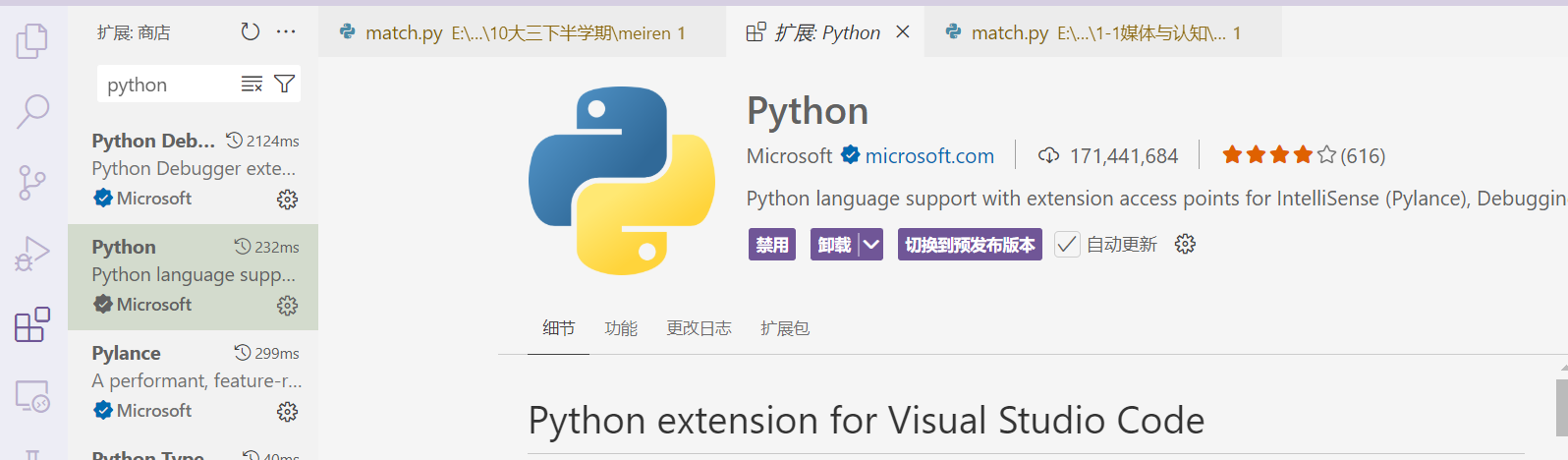1568x460 pixels.
Task: Open the extension filter options
Action: click(x=284, y=85)
